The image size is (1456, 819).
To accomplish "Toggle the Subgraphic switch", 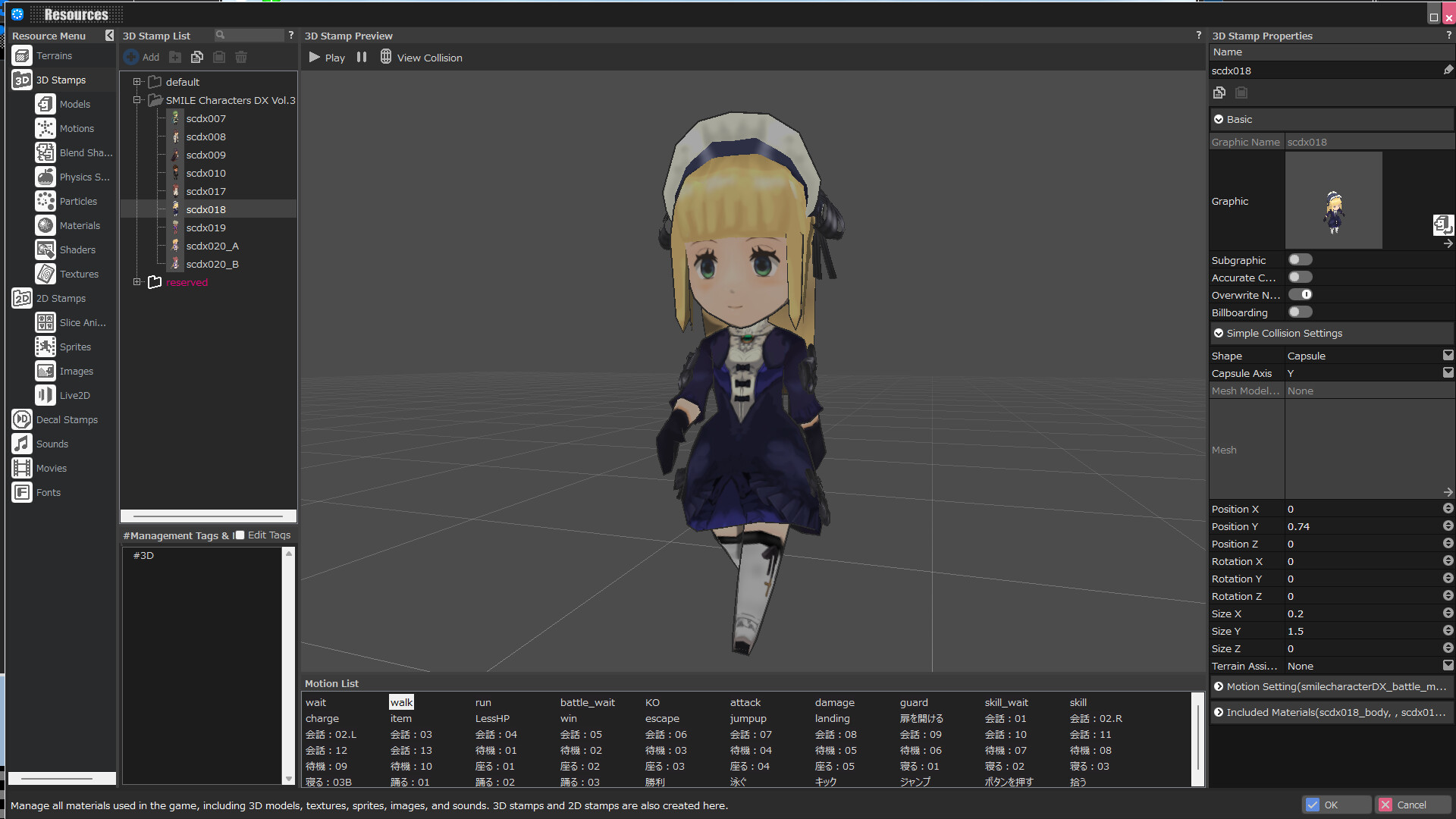I will (1300, 260).
